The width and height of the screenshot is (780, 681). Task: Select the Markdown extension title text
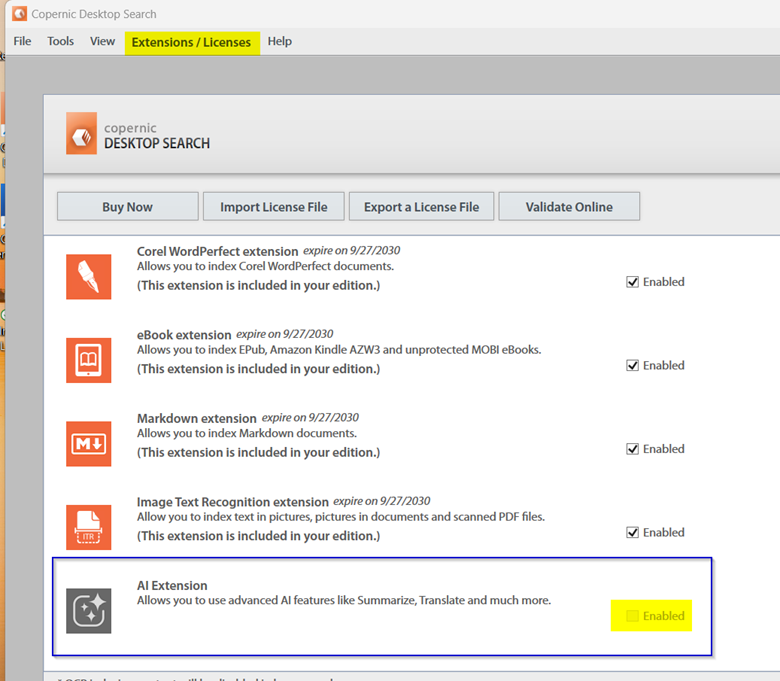point(196,418)
